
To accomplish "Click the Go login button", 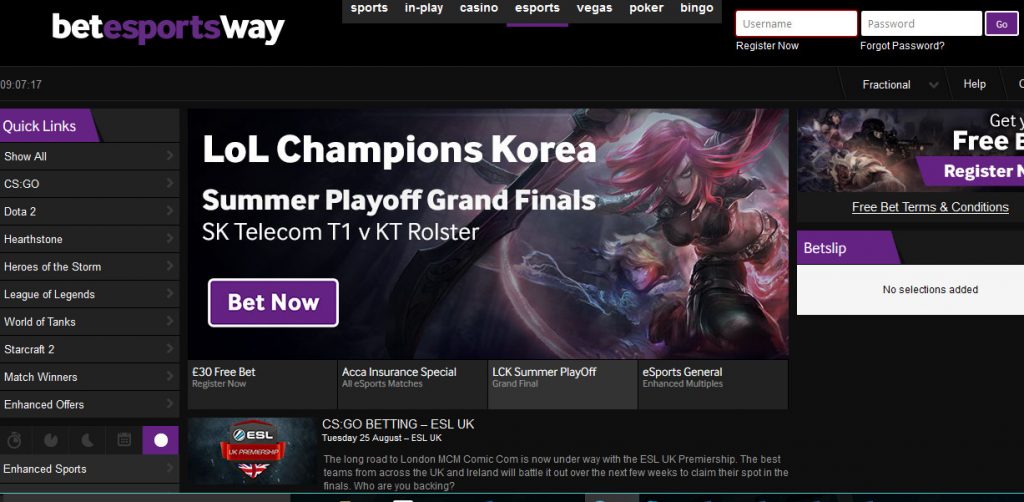I will click(1002, 24).
